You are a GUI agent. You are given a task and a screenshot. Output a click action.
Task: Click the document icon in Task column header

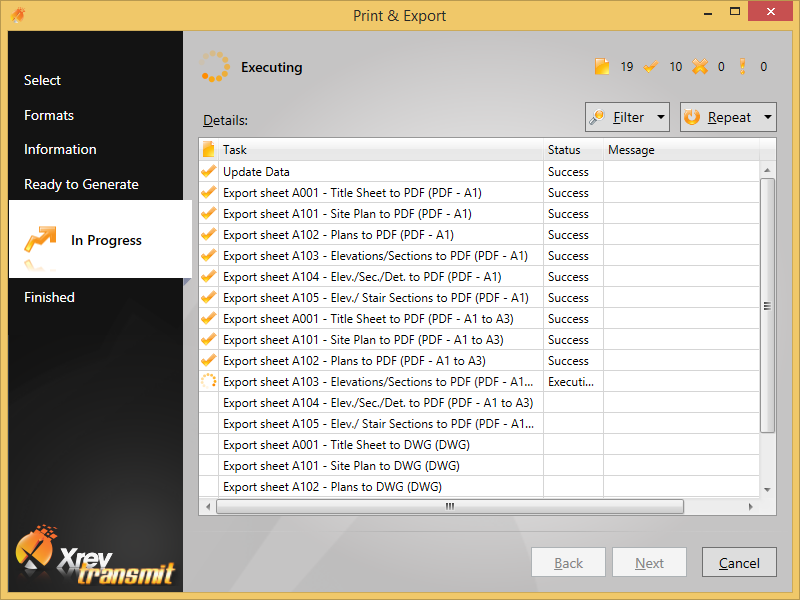pyautogui.click(x=208, y=149)
